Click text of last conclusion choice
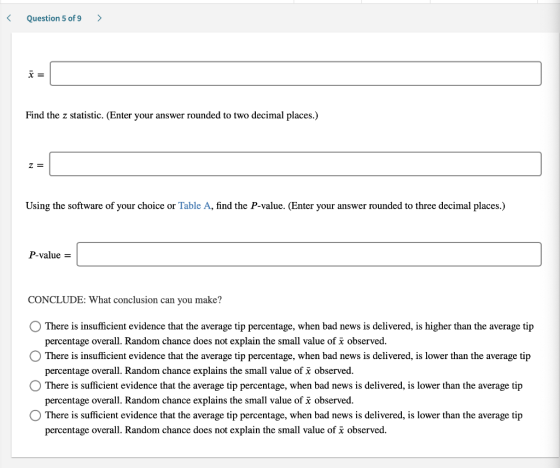This screenshot has height=468, width=560. 284,423
